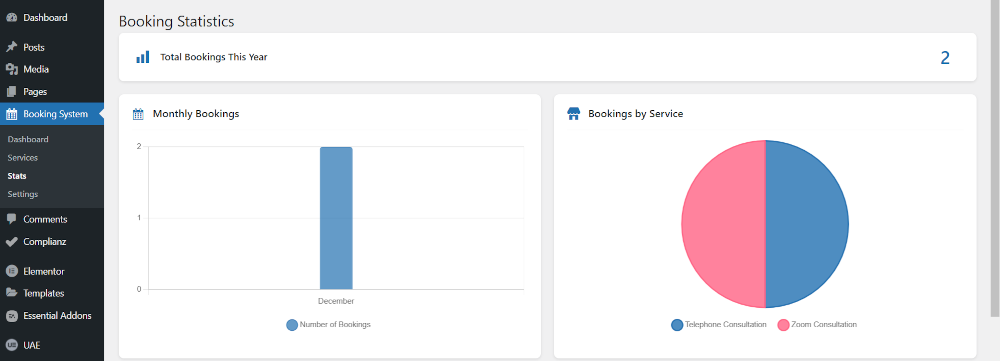Click the Dashboard gauge icon in sidebar
Viewport: 1000px width, 361px height.
[11, 18]
